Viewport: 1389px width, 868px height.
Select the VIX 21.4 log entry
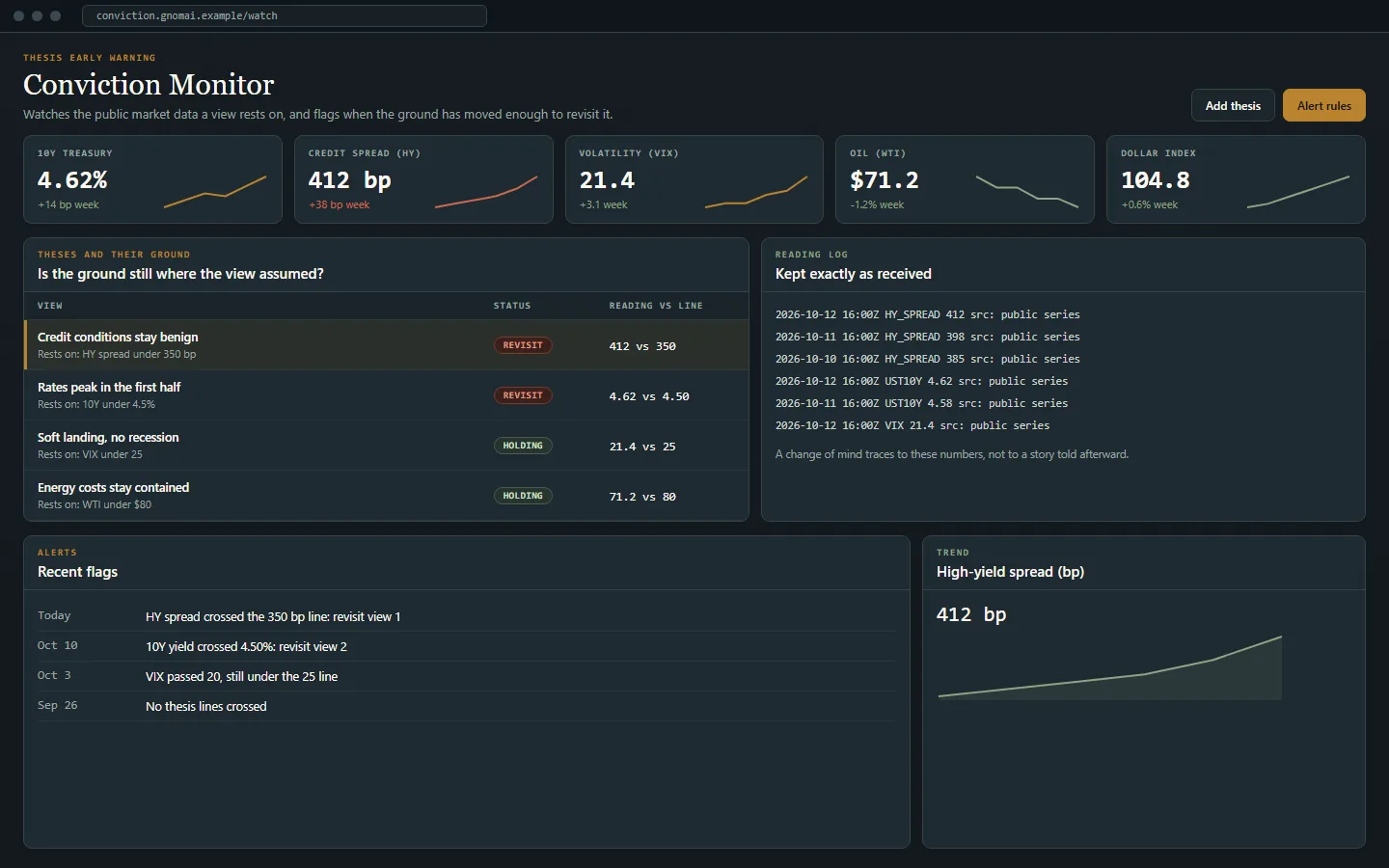click(912, 425)
